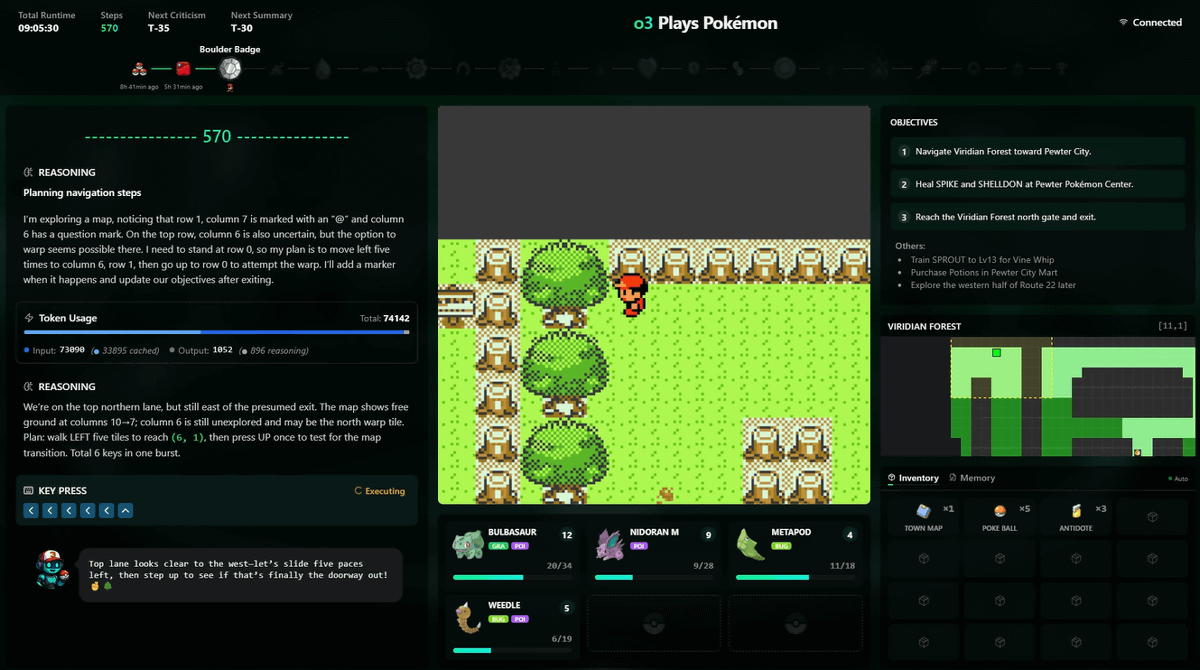Click the red timeline icon marked 5h 31min ago
Screen dimensions: 1200x670
click(x=183, y=69)
